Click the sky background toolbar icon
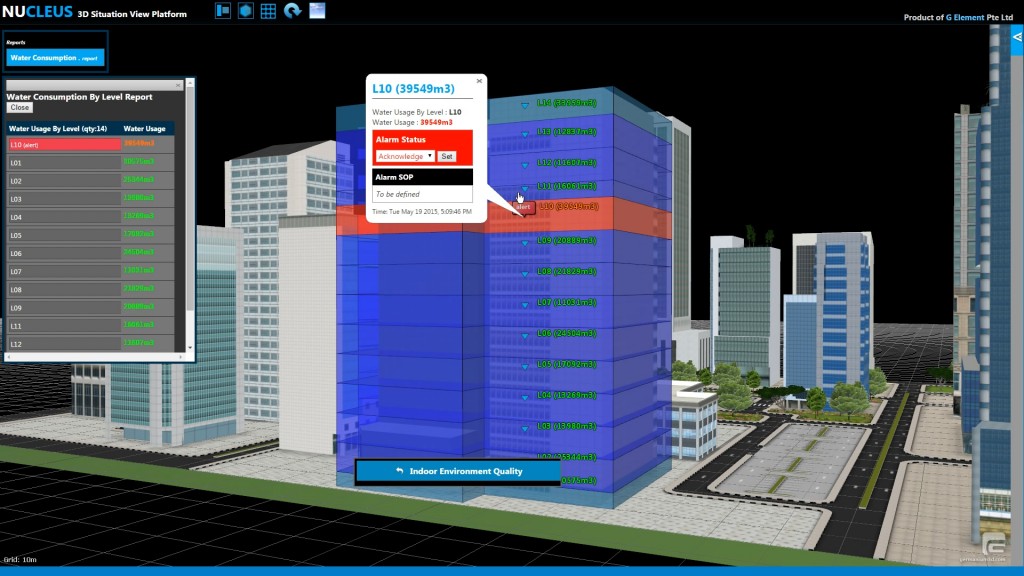This screenshot has height=576, width=1024. coord(317,10)
